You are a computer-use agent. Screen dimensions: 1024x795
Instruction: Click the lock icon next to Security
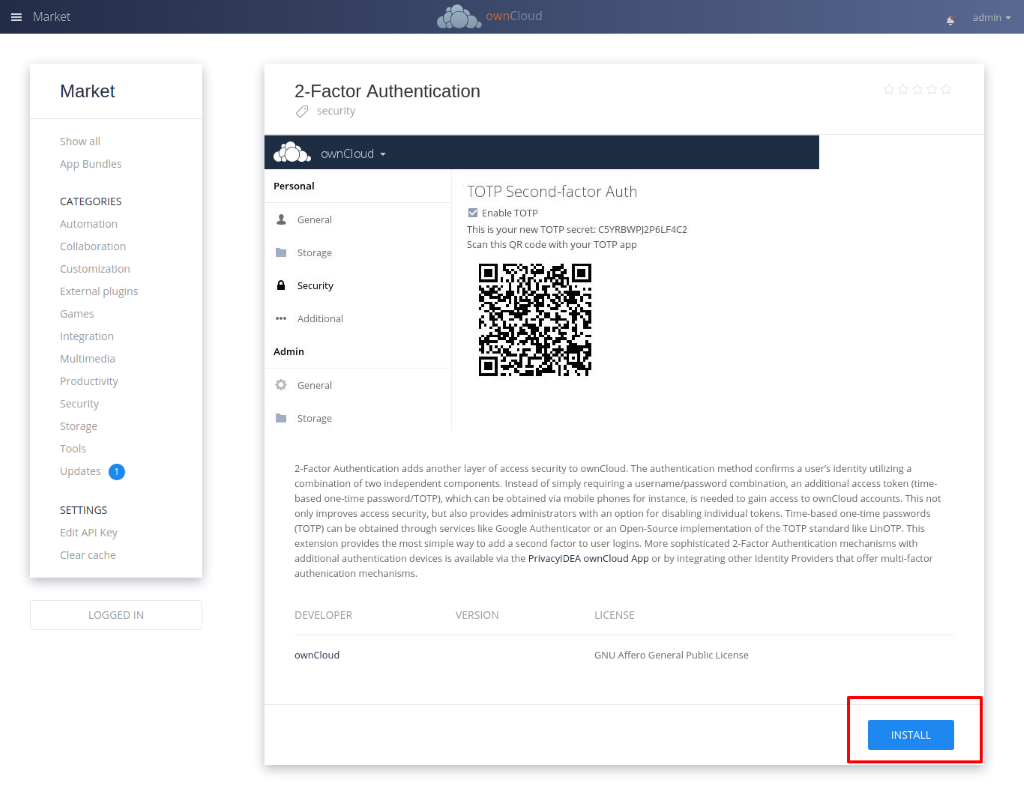click(281, 286)
